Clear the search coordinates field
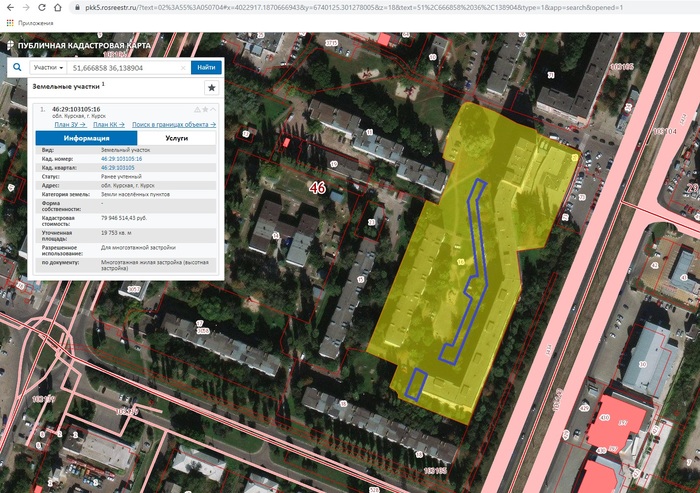The height and width of the screenshot is (493, 700). click(x=184, y=67)
